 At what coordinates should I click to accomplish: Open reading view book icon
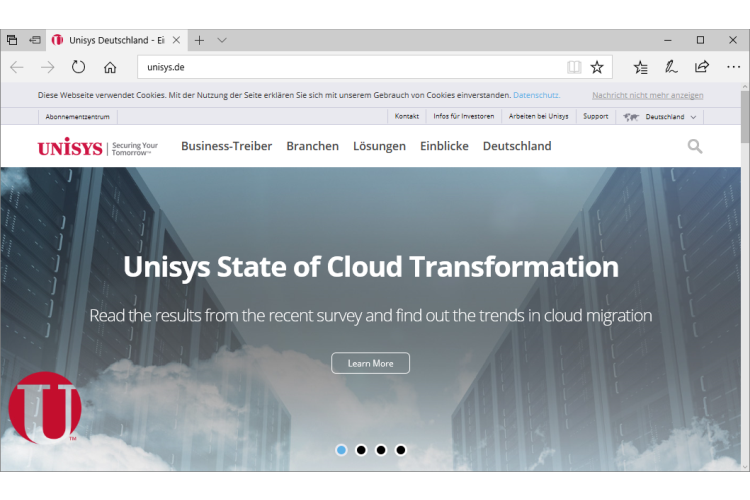tap(574, 67)
